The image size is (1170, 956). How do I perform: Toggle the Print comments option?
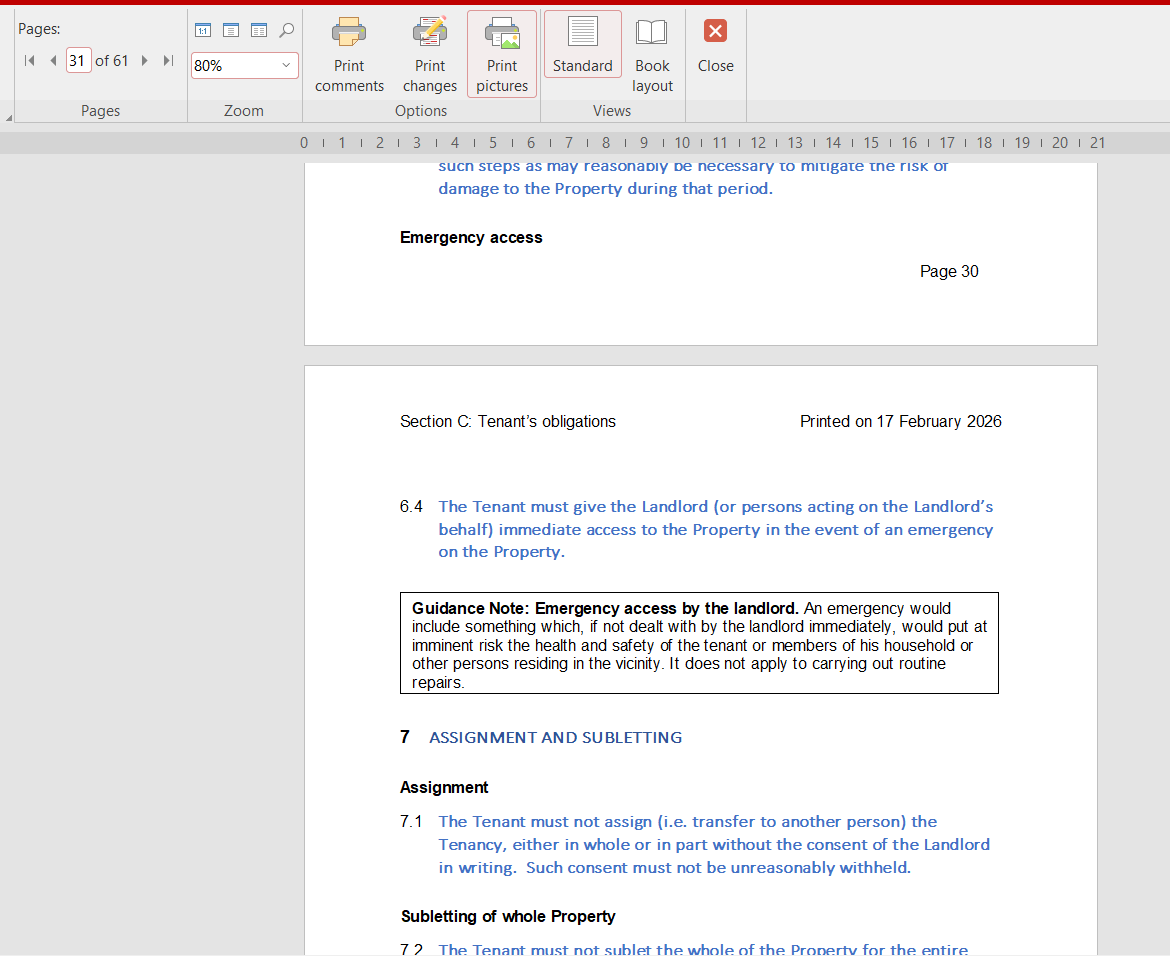[x=349, y=54]
